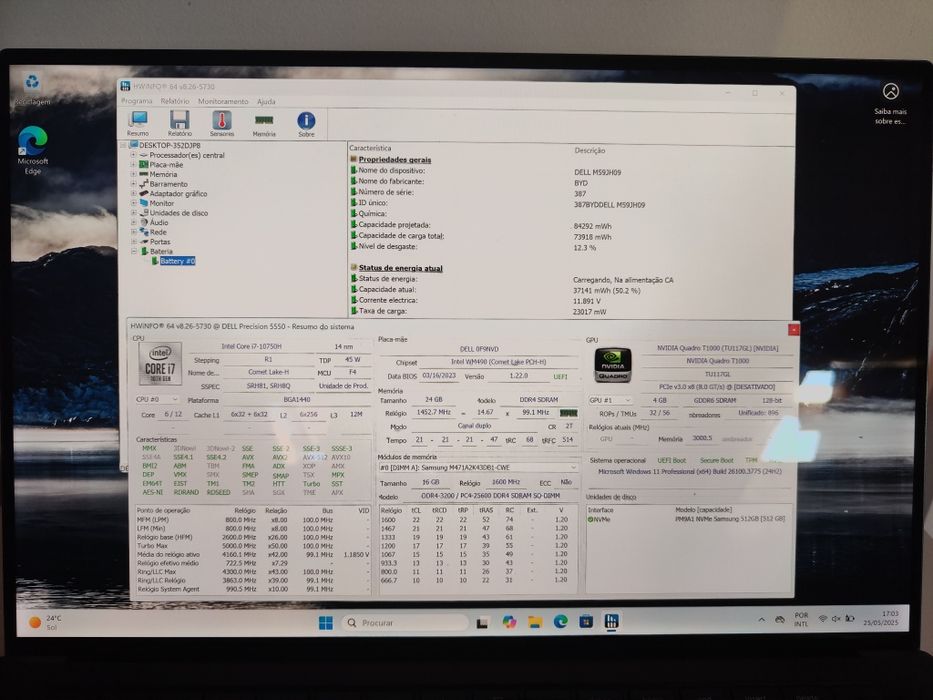Open the Monitoramento menu
This screenshot has height=700, width=933.
[x=223, y=101]
